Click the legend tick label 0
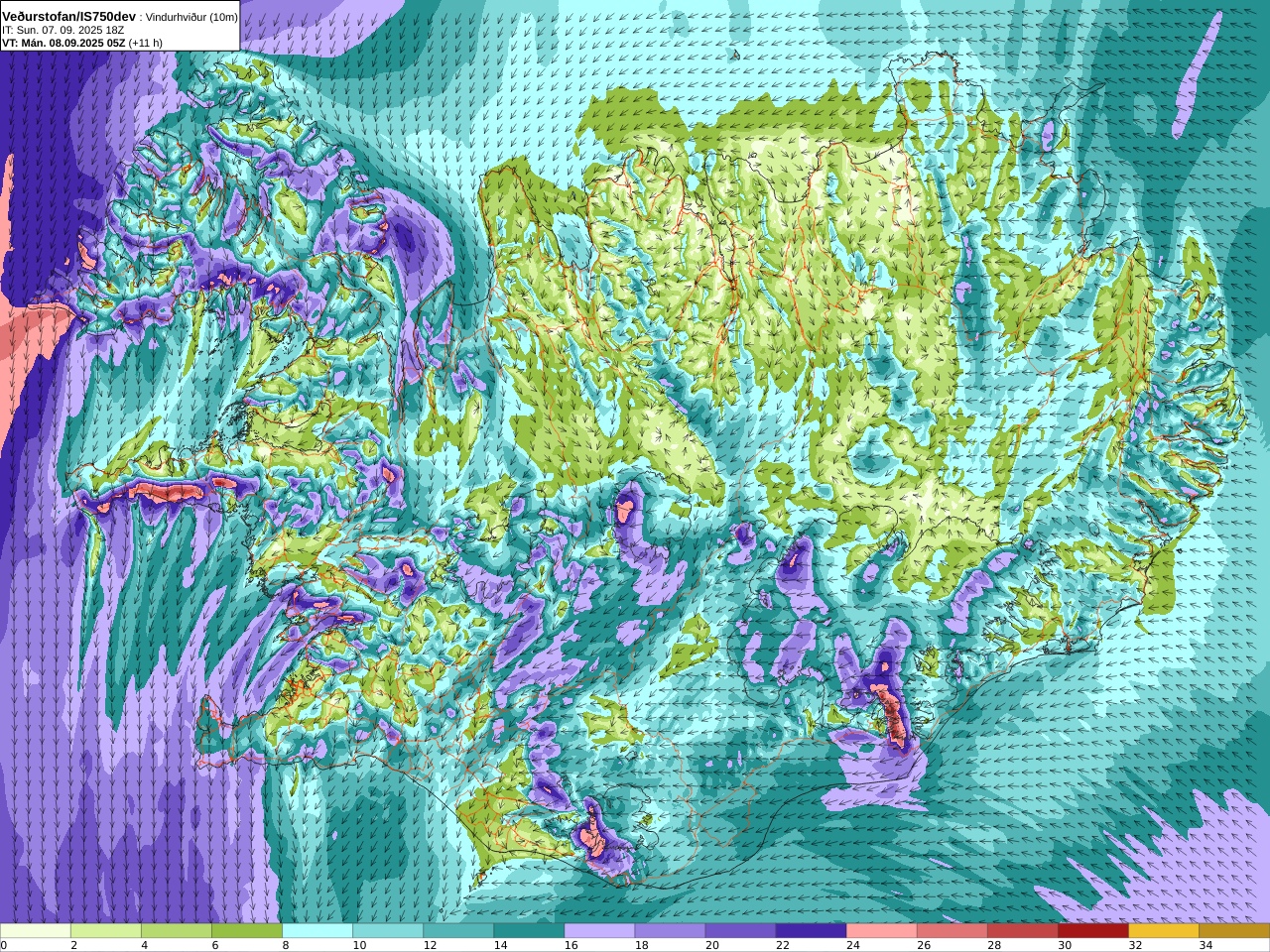The width and height of the screenshot is (1270, 952). [x=4, y=945]
